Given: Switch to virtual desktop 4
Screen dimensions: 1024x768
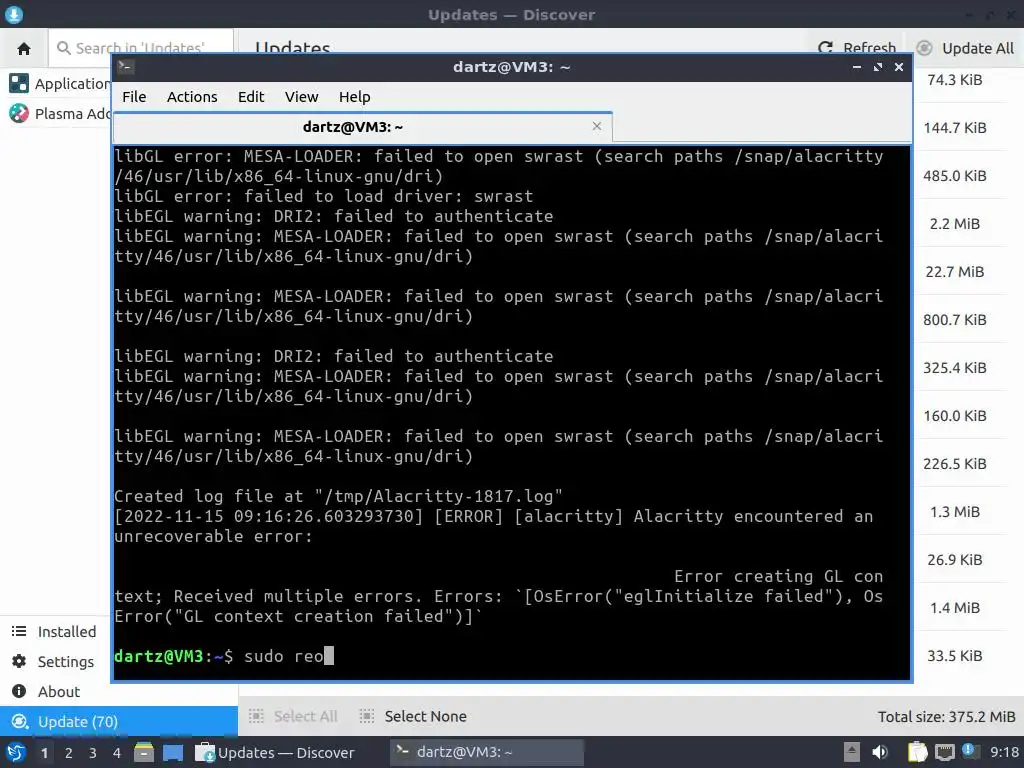Looking at the screenshot, I should (117, 753).
